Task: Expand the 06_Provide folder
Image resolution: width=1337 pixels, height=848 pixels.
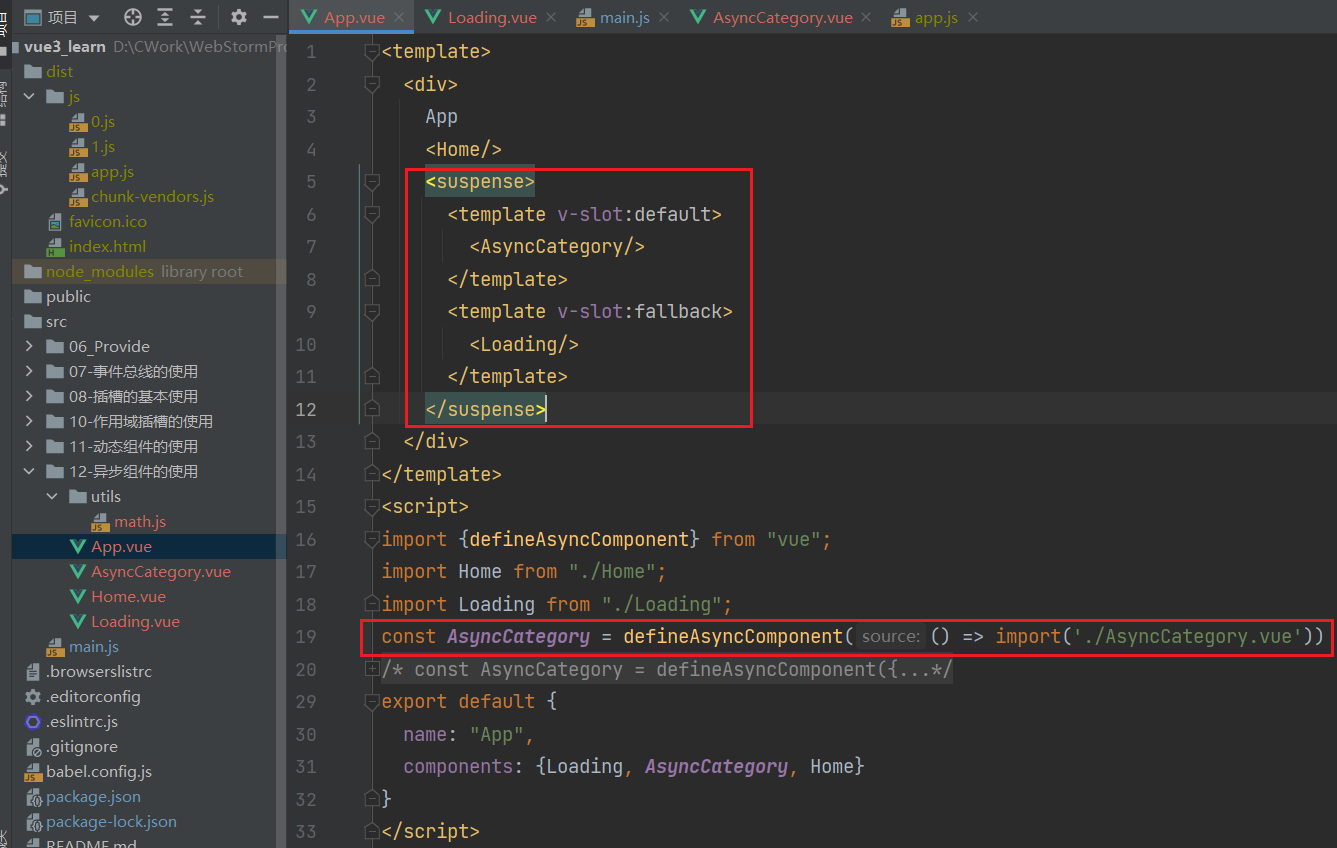Action: 30,346
